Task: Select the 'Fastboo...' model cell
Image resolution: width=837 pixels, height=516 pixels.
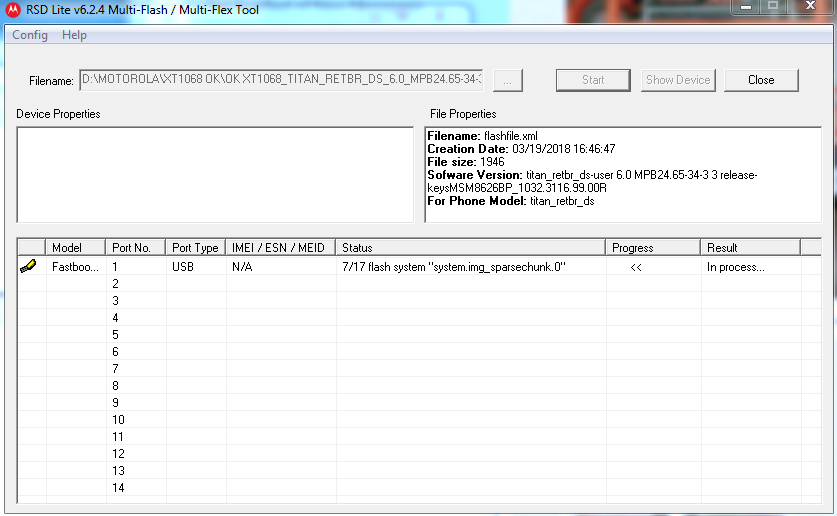Action: 75,267
